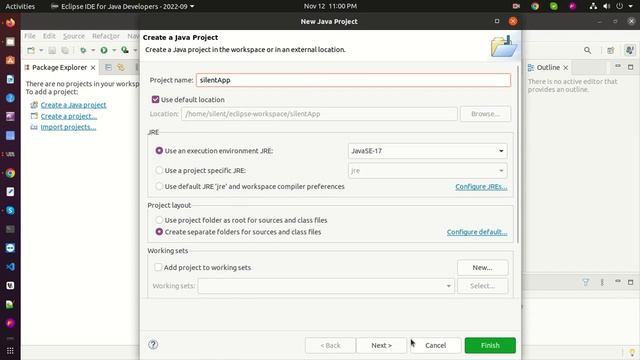Open Google Chrome from the dock

10,173
